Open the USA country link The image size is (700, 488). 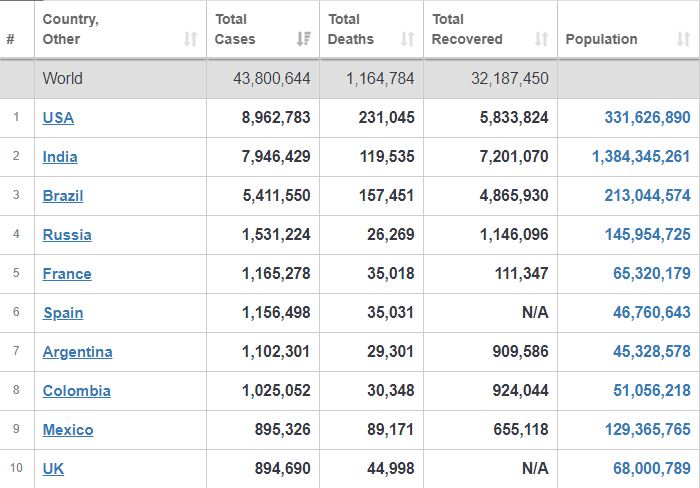(x=58, y=118)
